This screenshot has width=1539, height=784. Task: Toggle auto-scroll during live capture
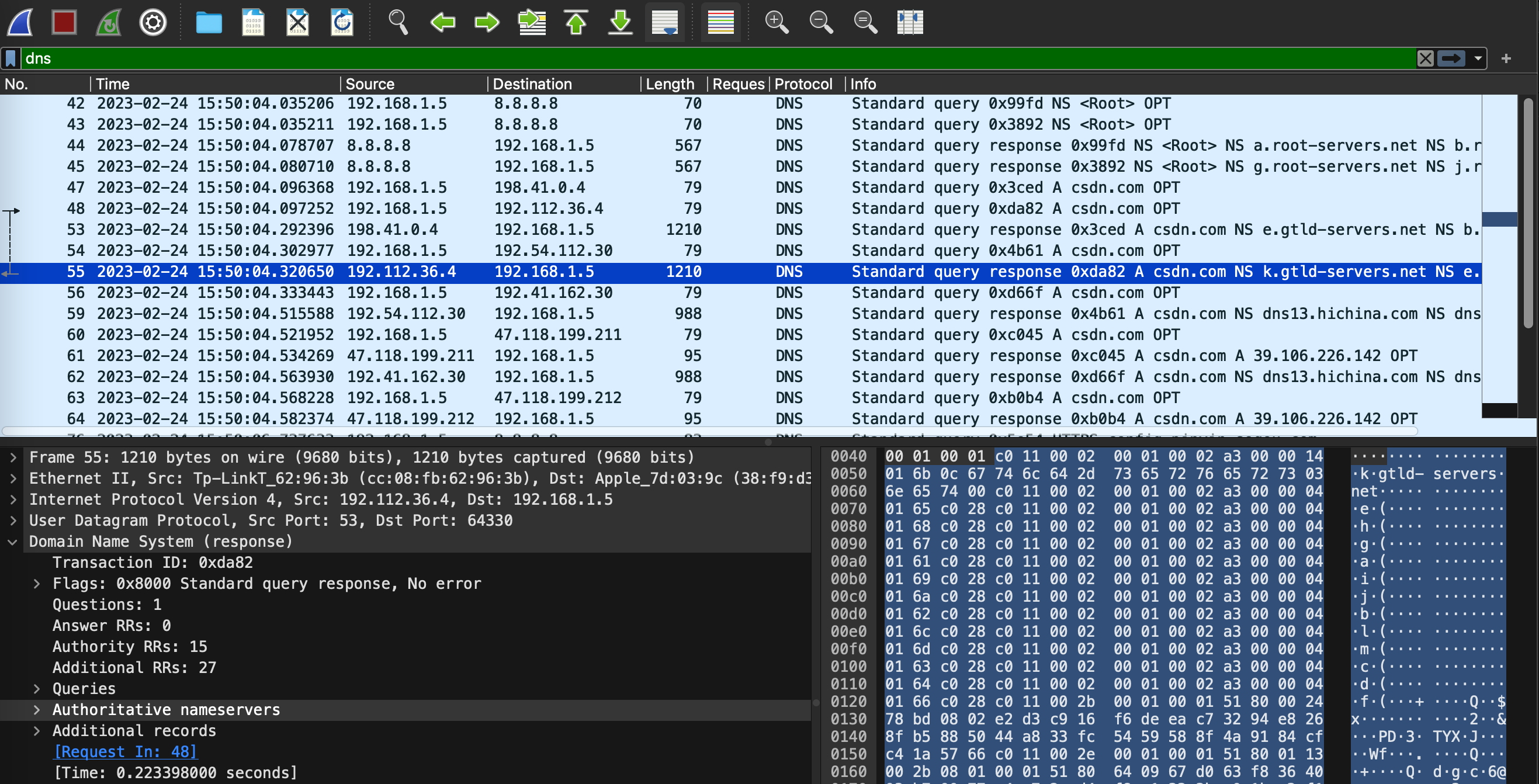pyautogui.click(x=665, y=23)
